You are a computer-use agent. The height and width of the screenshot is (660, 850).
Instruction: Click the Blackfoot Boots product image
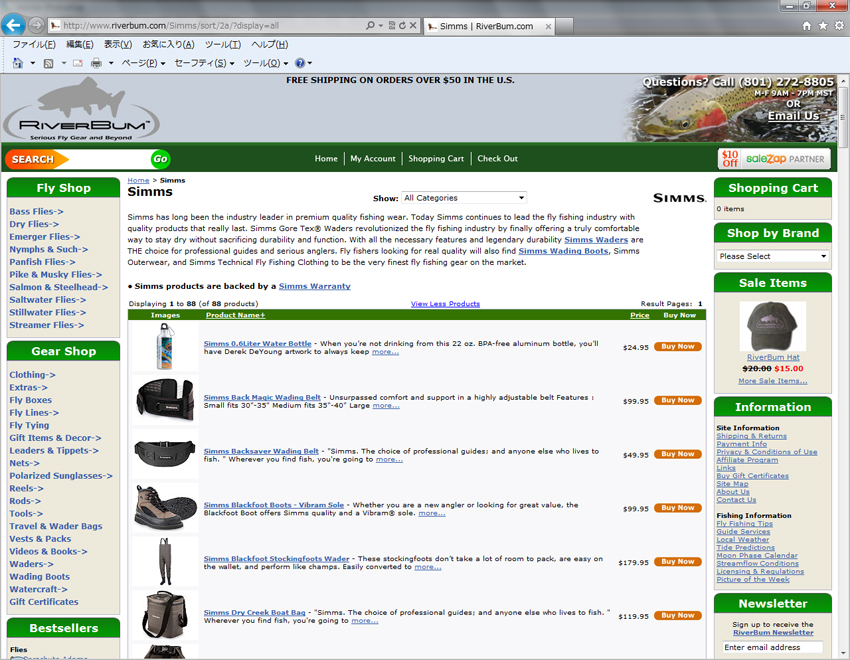pos(165,508)
